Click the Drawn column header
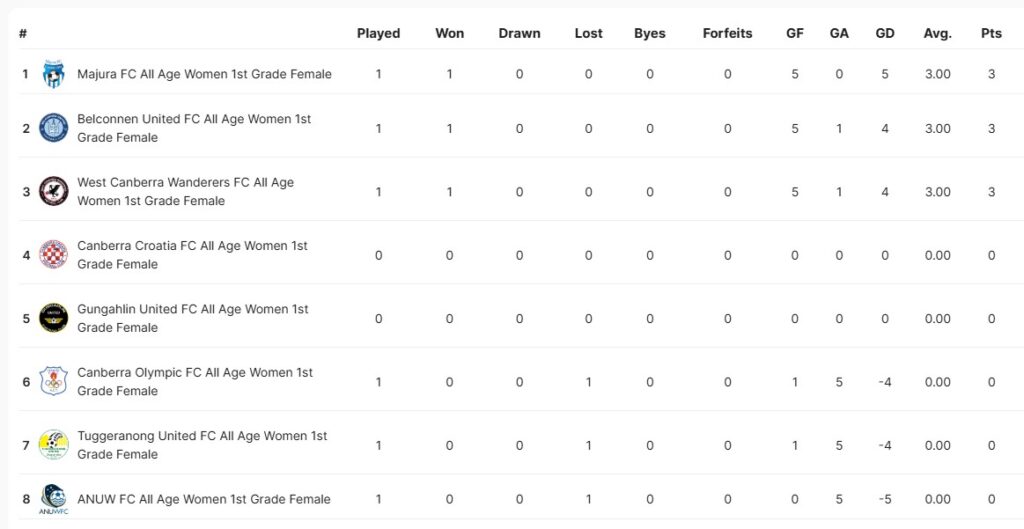 click(519, 33)
